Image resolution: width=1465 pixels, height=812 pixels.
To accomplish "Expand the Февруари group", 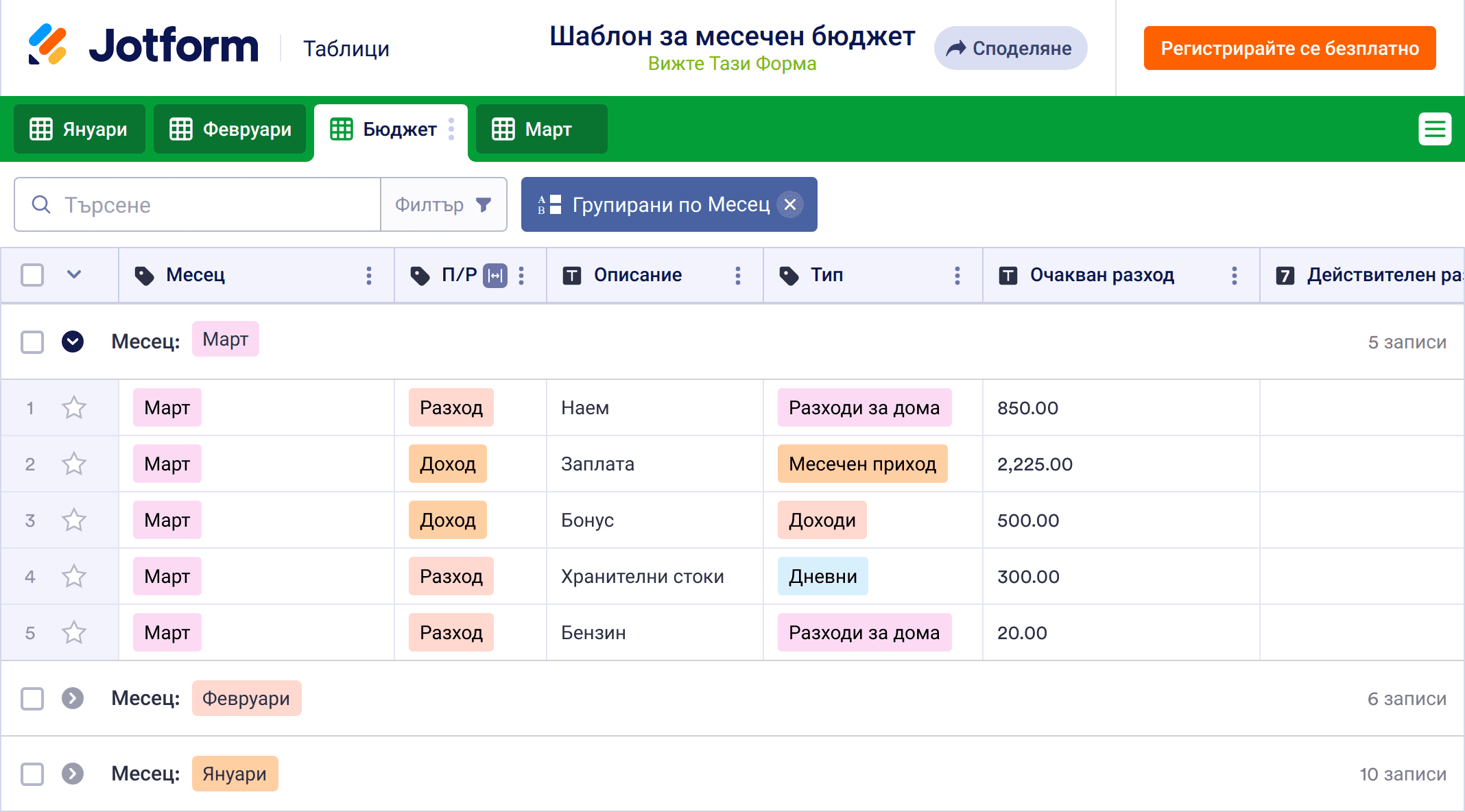I will [x=73, y=699].
